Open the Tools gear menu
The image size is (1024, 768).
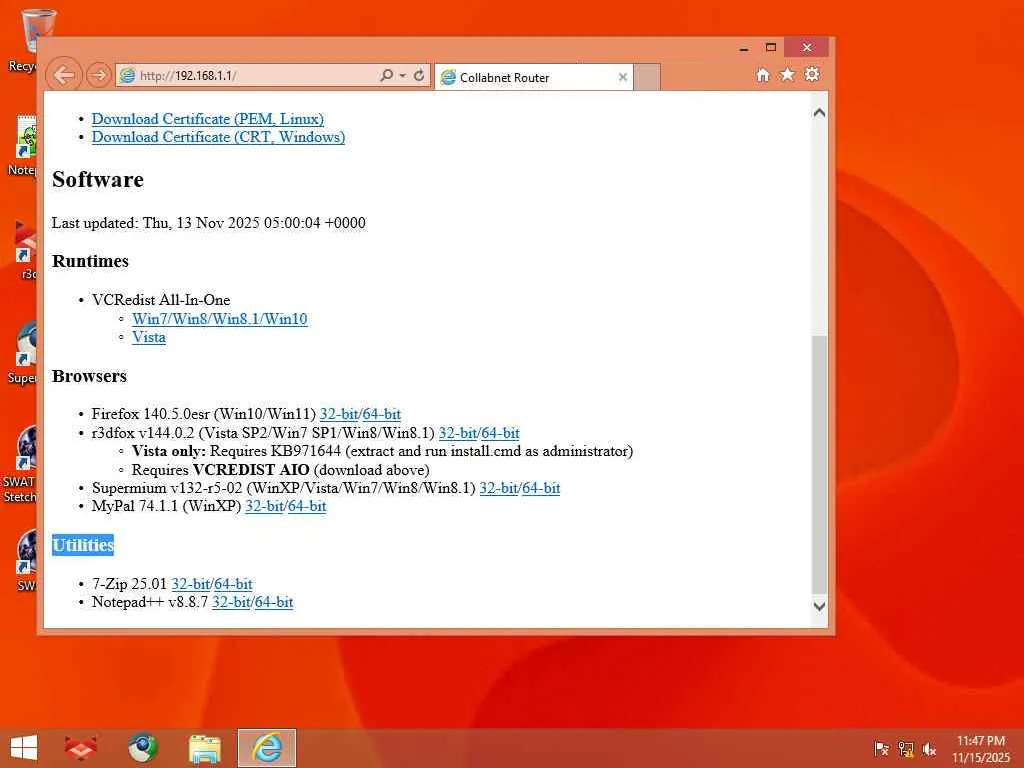coord(812,74)
